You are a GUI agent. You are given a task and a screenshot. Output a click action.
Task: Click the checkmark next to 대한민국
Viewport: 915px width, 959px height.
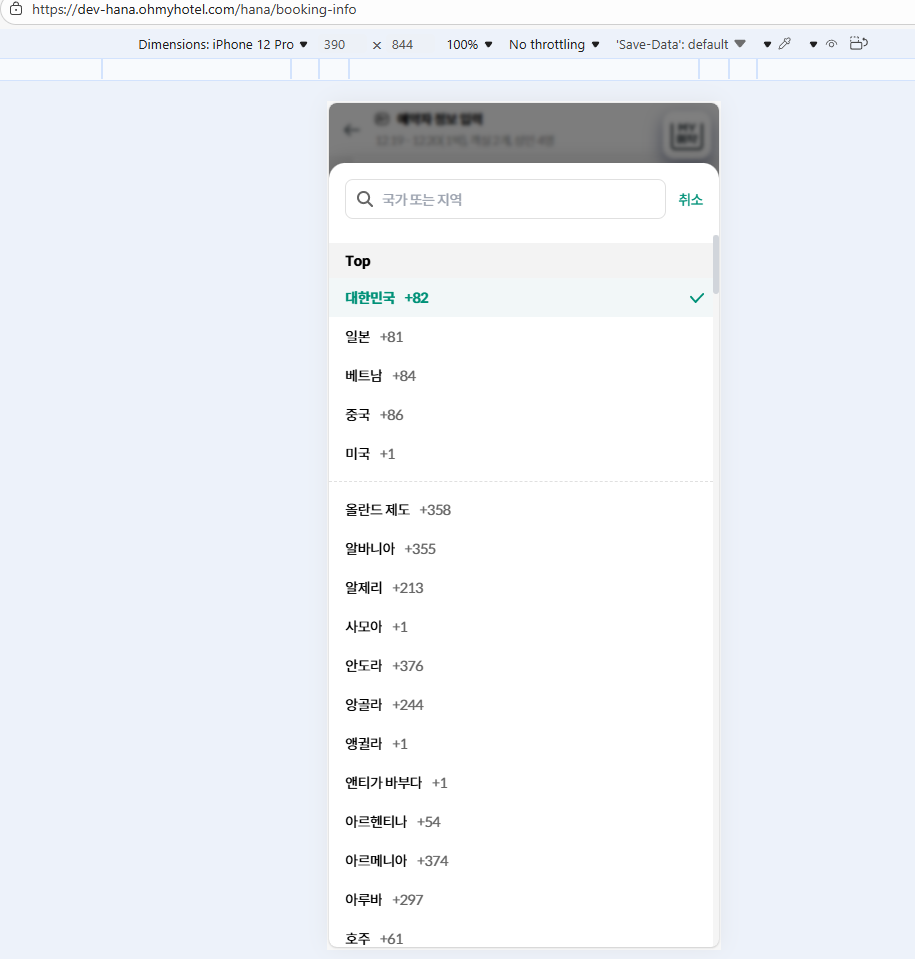697,298
